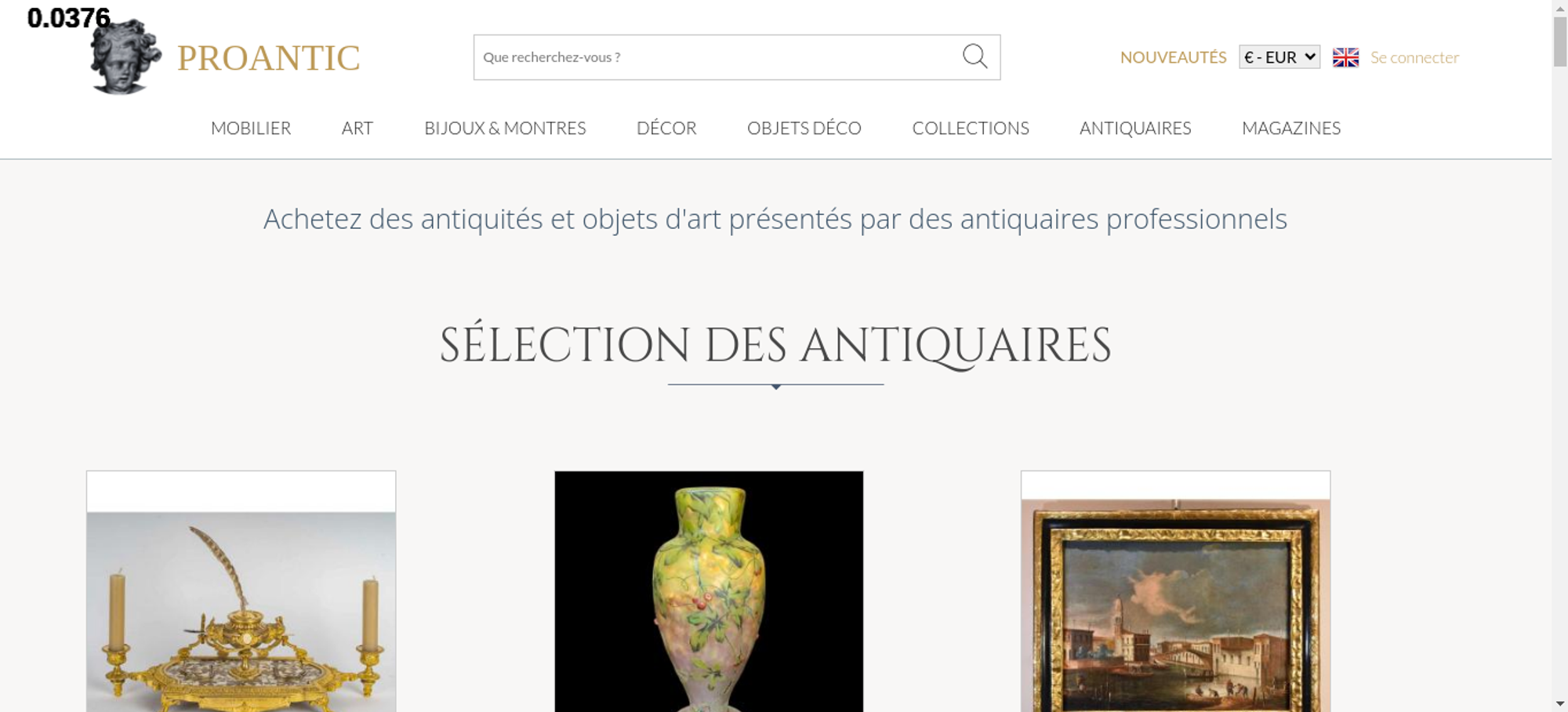
Task: Select OBJETS DÉCO menu item
Action: click(804, 128)
